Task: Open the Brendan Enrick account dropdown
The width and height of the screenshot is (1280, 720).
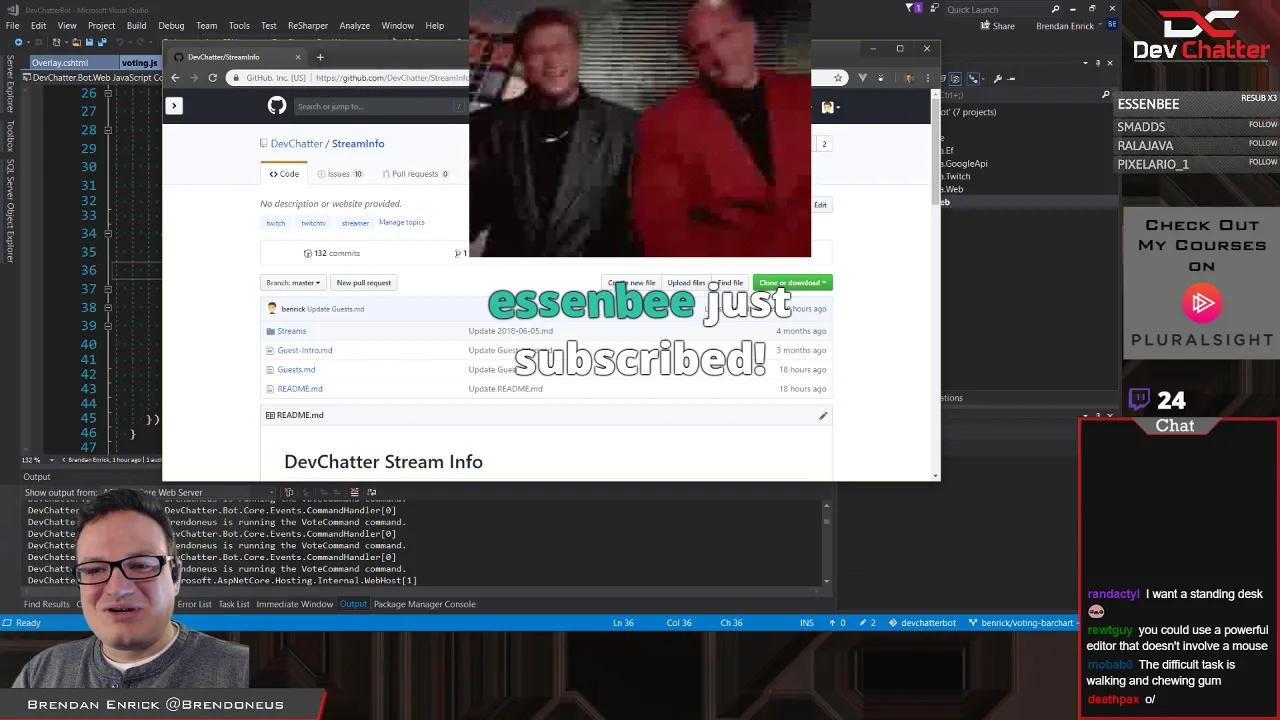Action: tap(1067, 26)
